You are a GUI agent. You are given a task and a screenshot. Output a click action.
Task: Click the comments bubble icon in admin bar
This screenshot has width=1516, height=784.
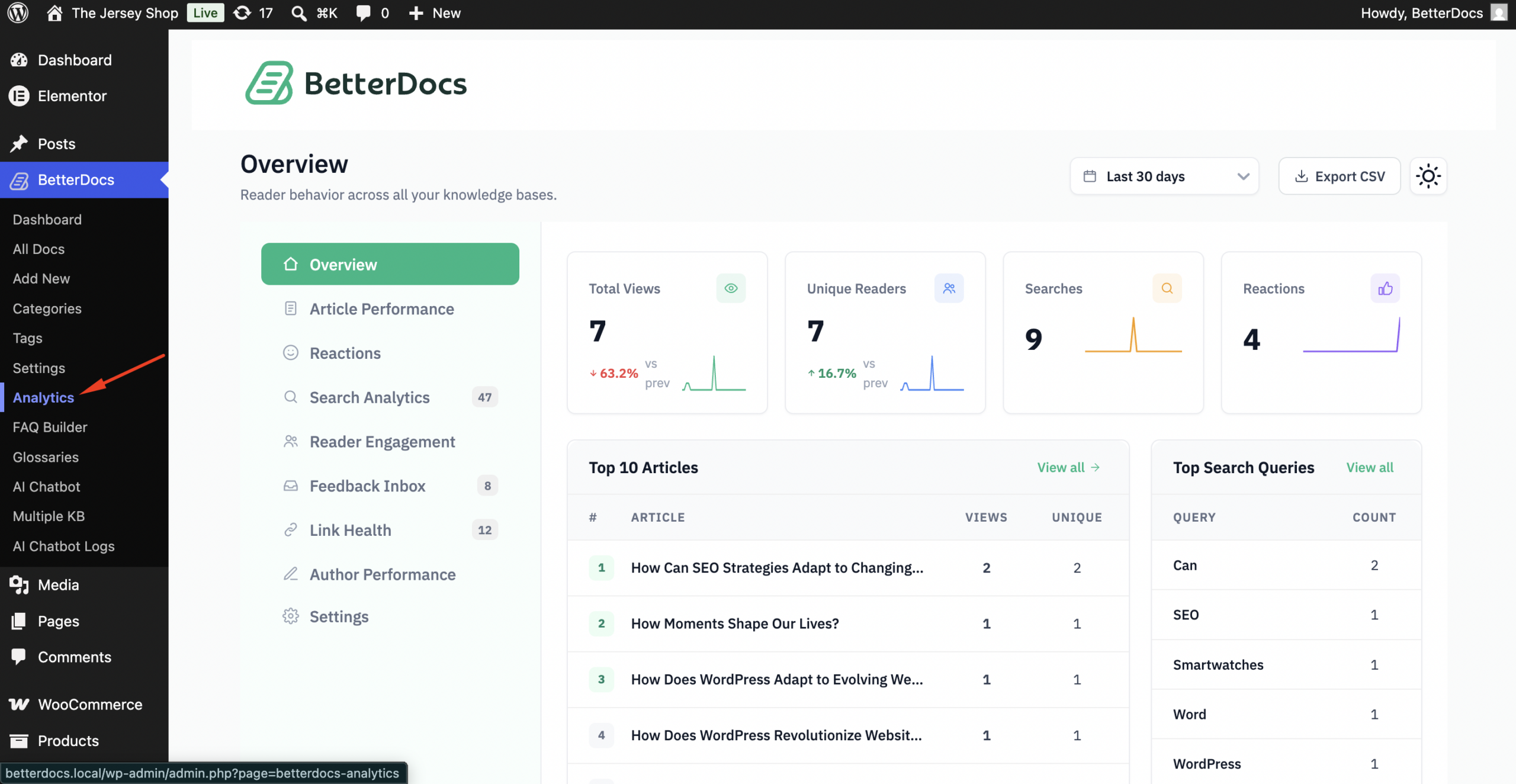(x=363, y=13)
